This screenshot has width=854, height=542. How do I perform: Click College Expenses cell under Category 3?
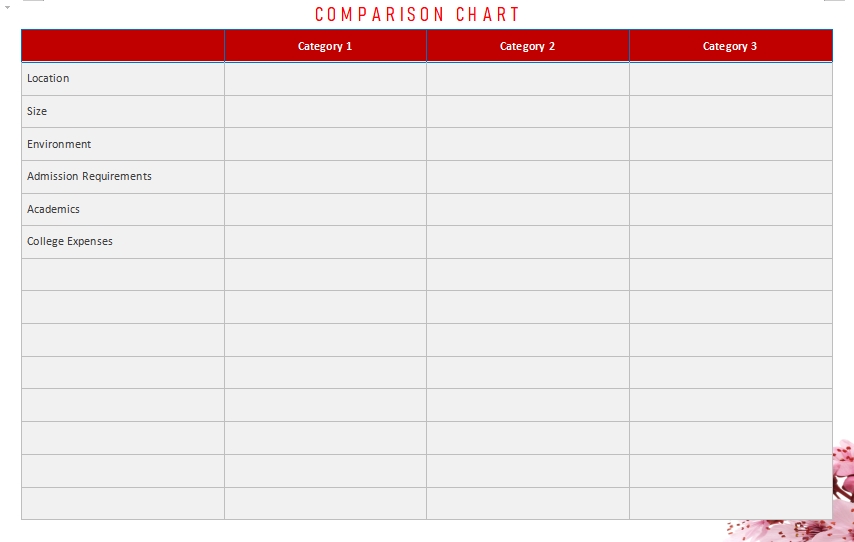point(730,241)
